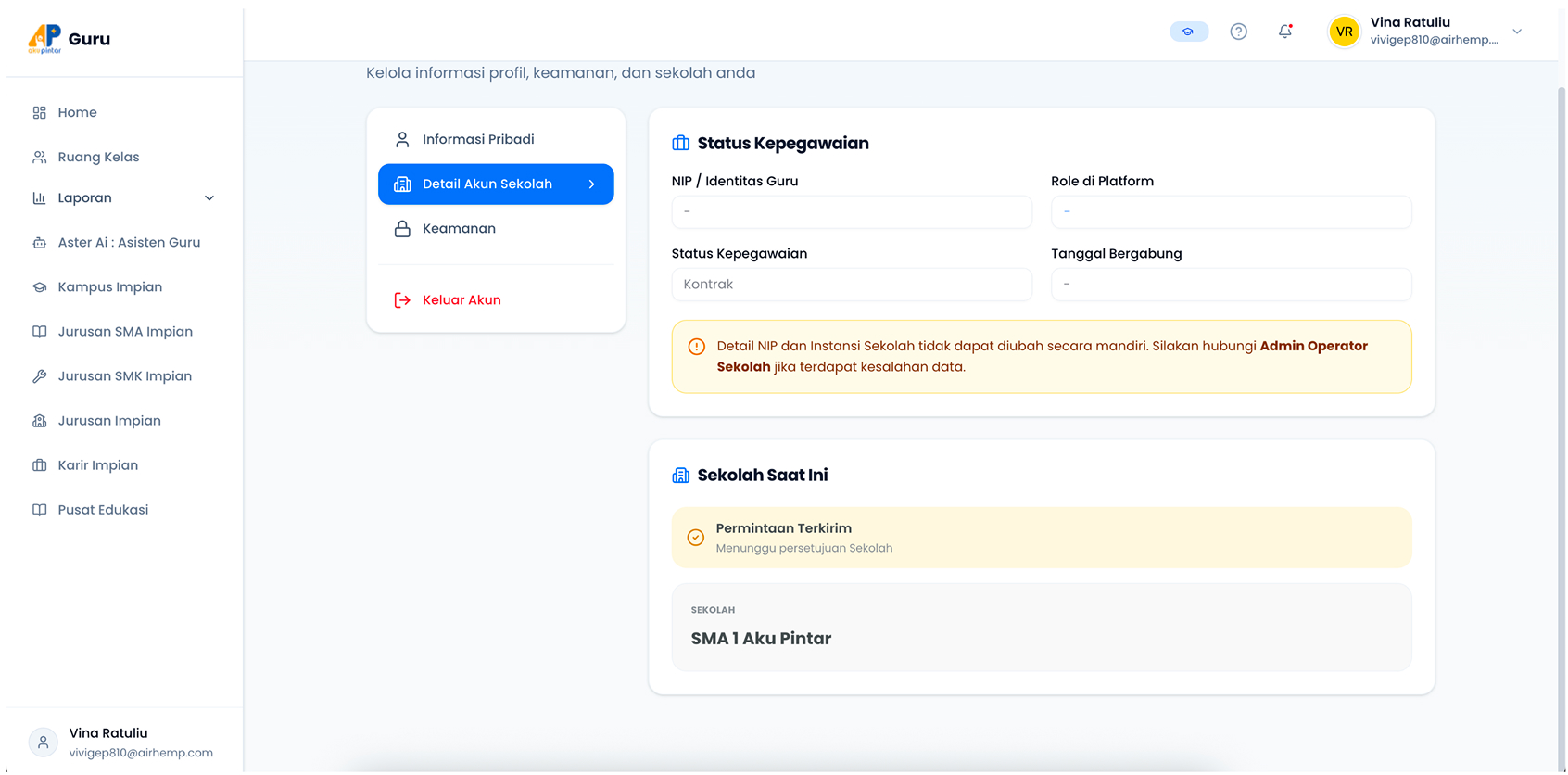Click the Tanggal Bergabung field
Viewport: 1568px width, 775px height.
(x=1231, y=285)
